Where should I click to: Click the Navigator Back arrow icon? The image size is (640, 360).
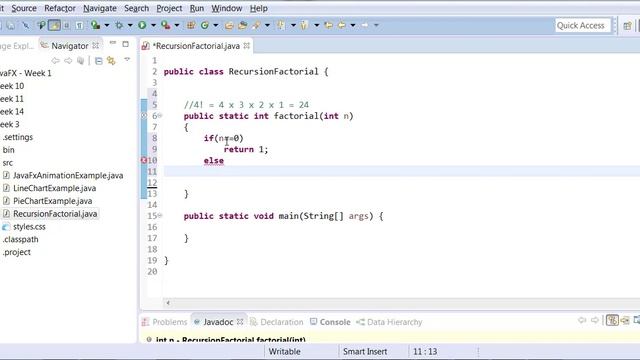[56, 61]
